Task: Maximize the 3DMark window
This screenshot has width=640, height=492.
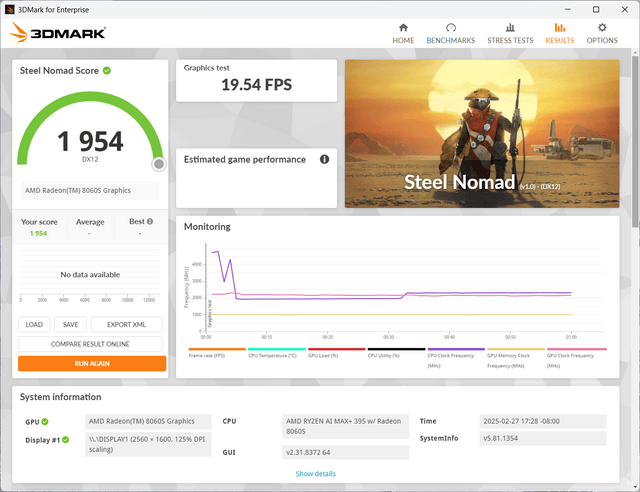Action: point(596,9)
